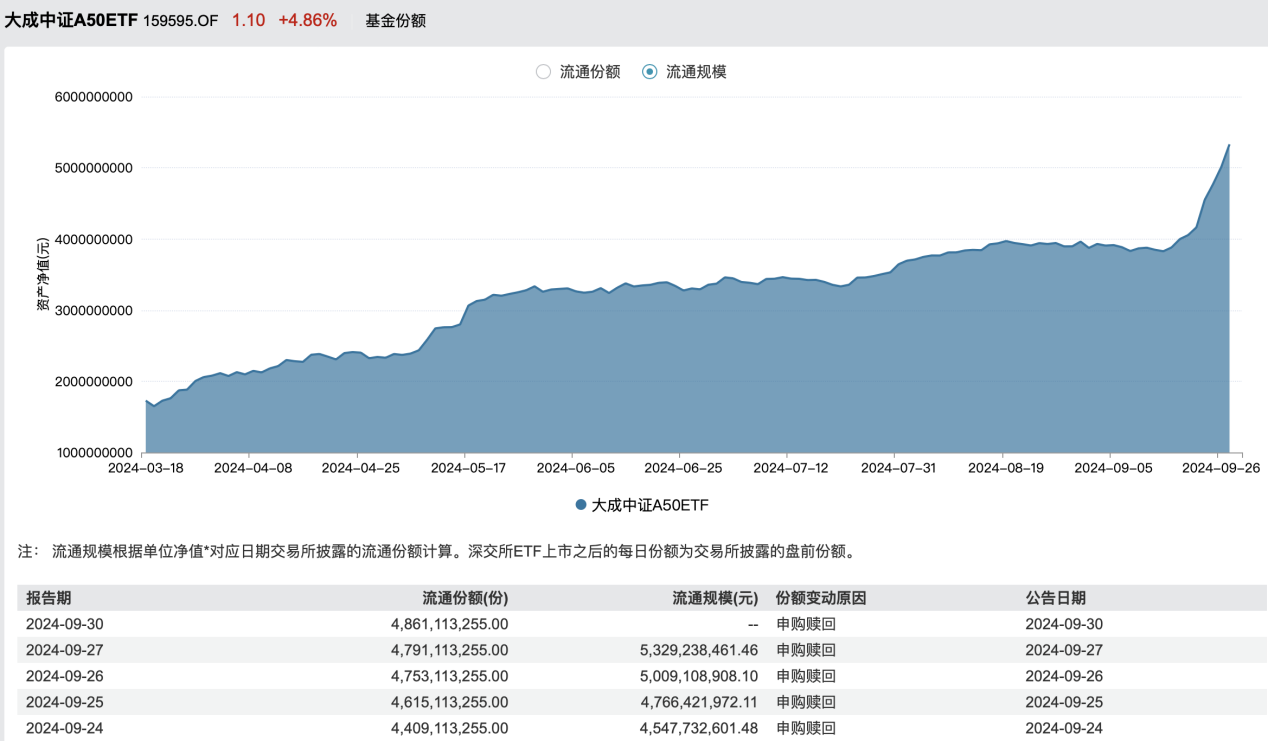Screen dimensions: 1268x741
Task: Select report date 2024-09-30 cell
Action: (x=64, y=624)
